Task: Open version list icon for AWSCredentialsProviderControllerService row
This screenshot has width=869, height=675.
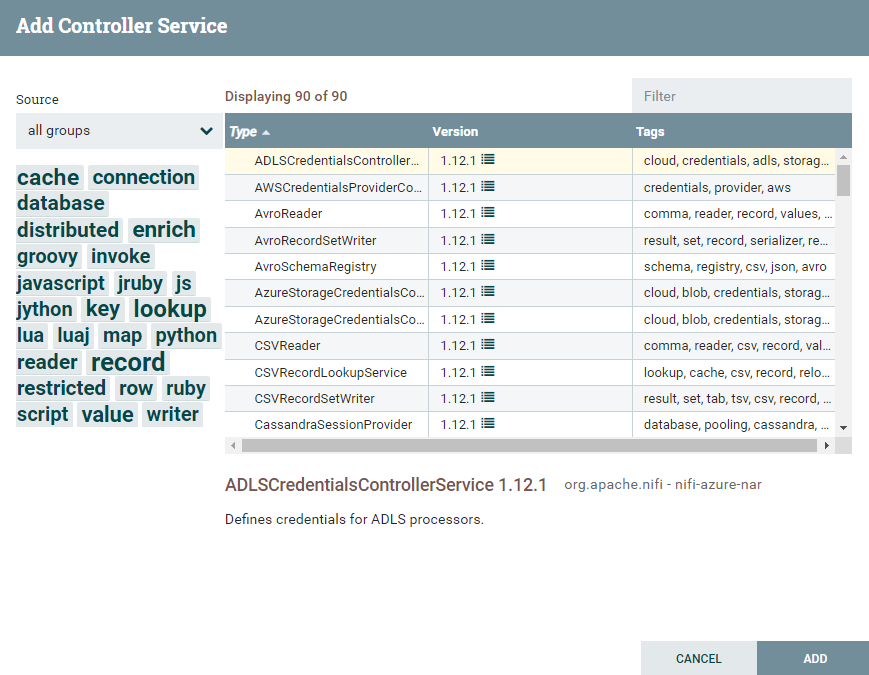Action: [488, 186]
